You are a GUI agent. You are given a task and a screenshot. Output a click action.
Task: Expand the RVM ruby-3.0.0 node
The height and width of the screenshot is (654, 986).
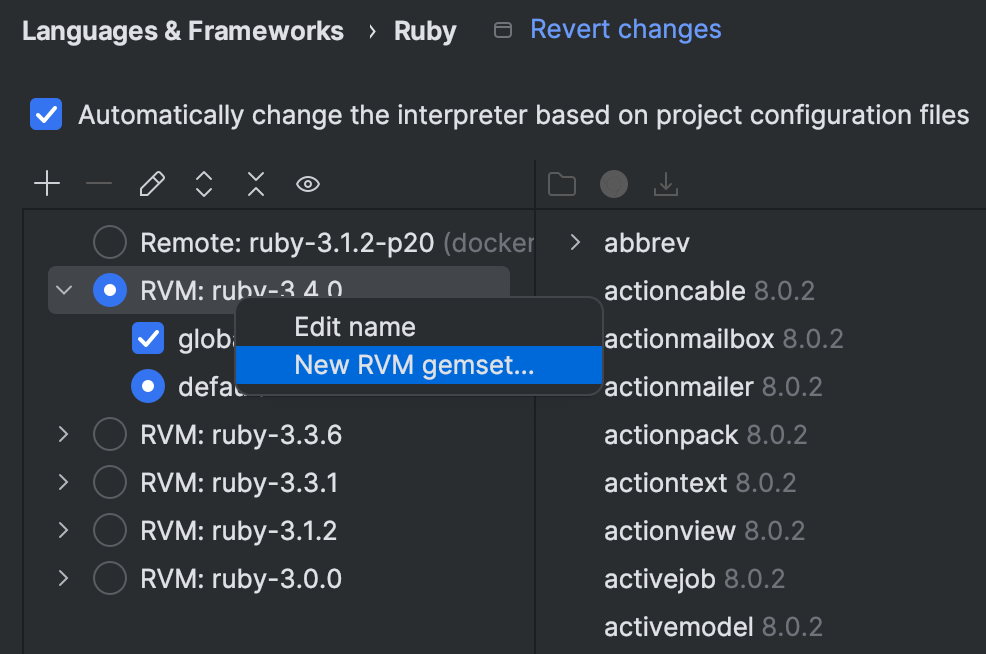pyautogui.click(x=64, y=578)
